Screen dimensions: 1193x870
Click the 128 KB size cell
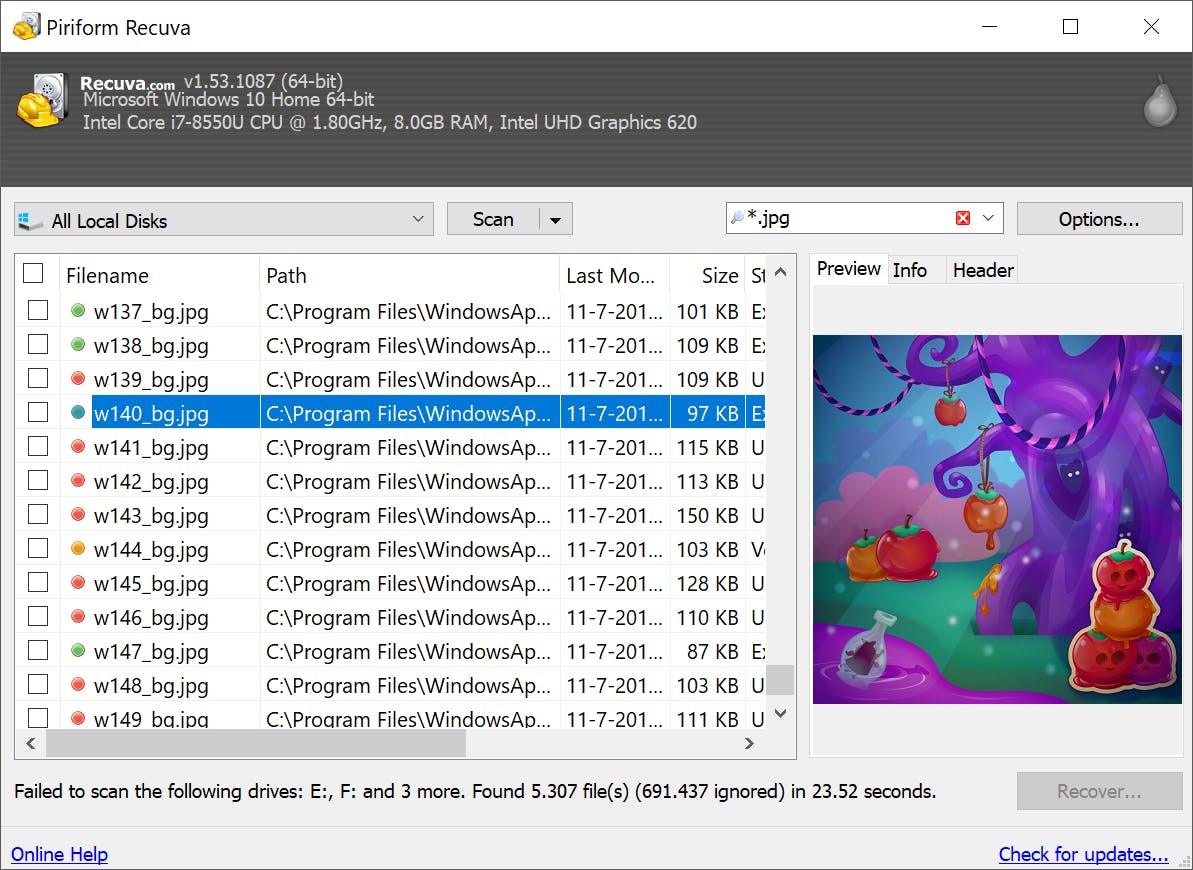pyautogui.click(x=708, y=583)
